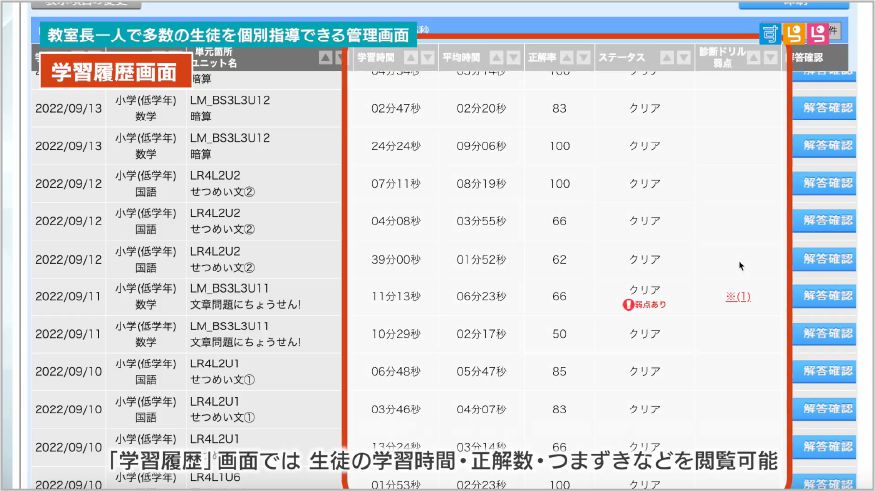The height and width of the screenshot is (491, 875).
Task: Sort 正解率 column ascending
Action: (567, 58)
